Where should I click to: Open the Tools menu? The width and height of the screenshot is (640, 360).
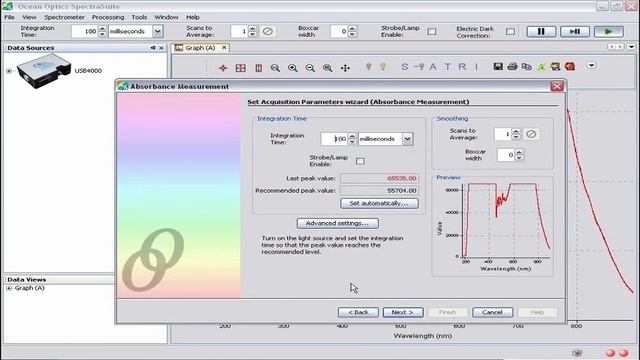(x=139, y=17)
